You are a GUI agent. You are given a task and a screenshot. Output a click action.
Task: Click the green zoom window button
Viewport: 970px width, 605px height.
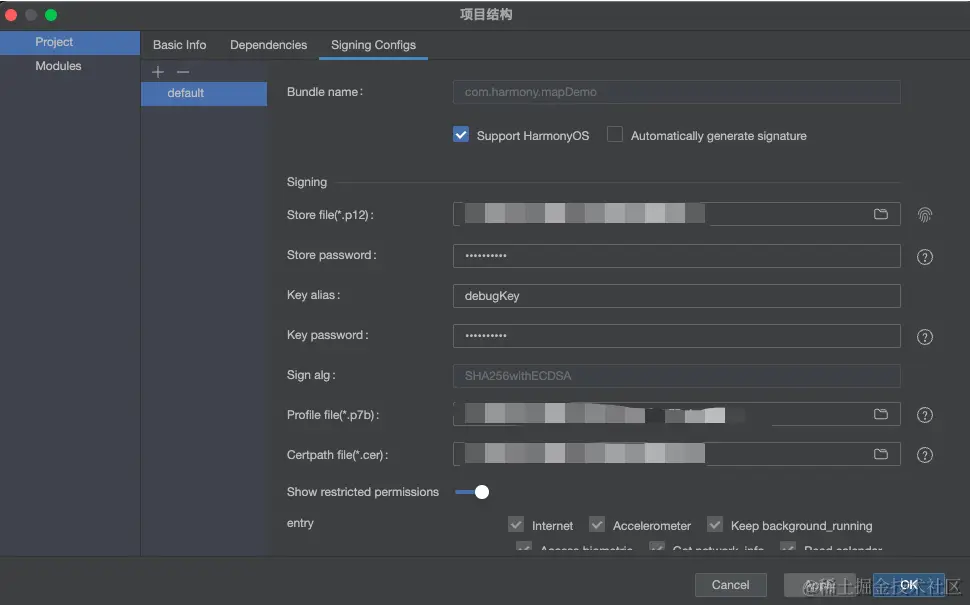[x=51, y=15]
